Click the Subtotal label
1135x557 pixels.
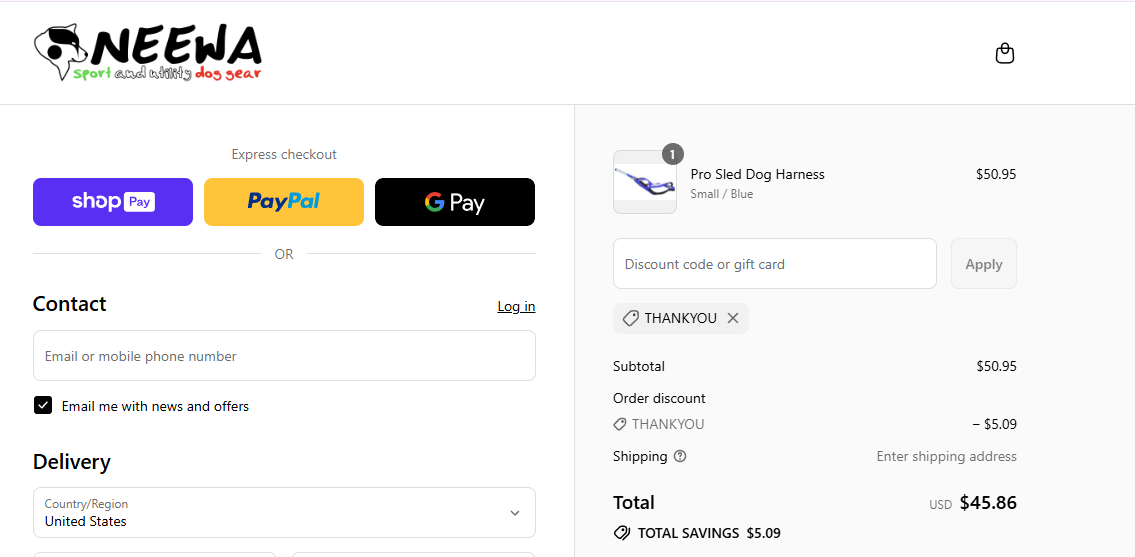click(639, 367)
